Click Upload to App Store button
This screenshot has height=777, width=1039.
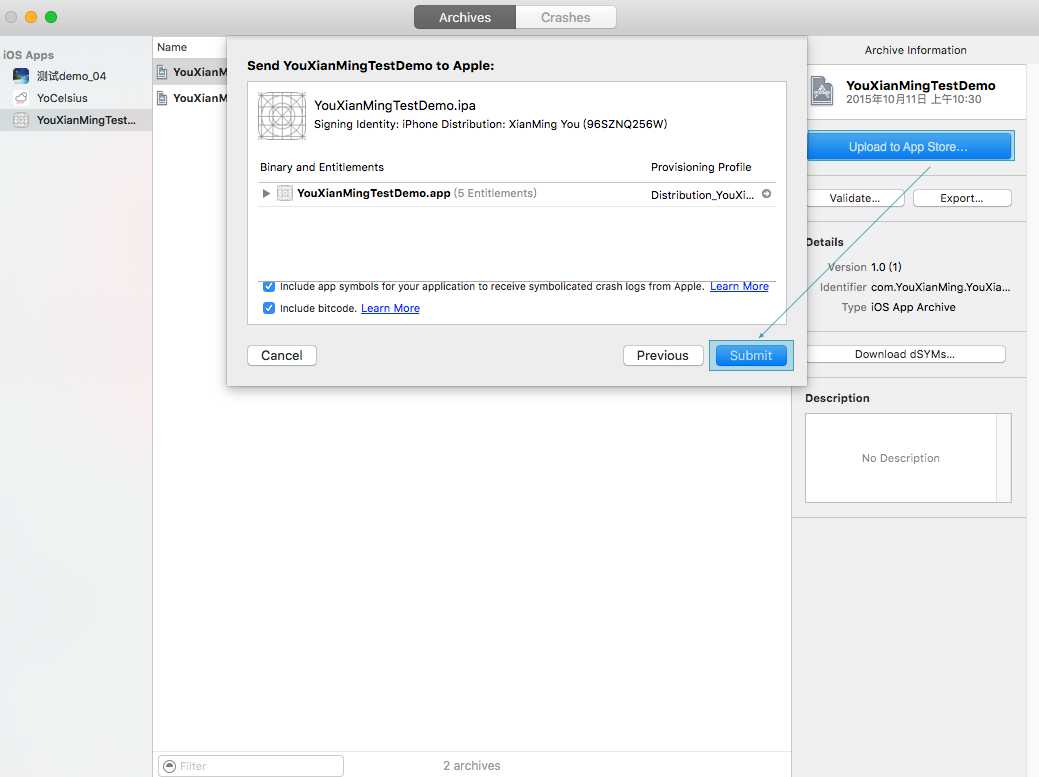point(908,146)
